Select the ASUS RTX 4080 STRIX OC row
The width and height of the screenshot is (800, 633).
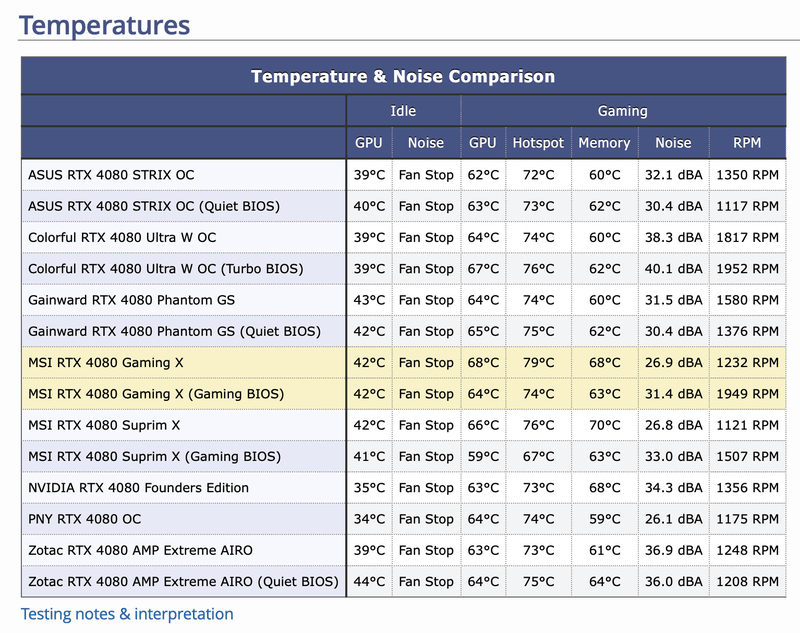point(111,175)
